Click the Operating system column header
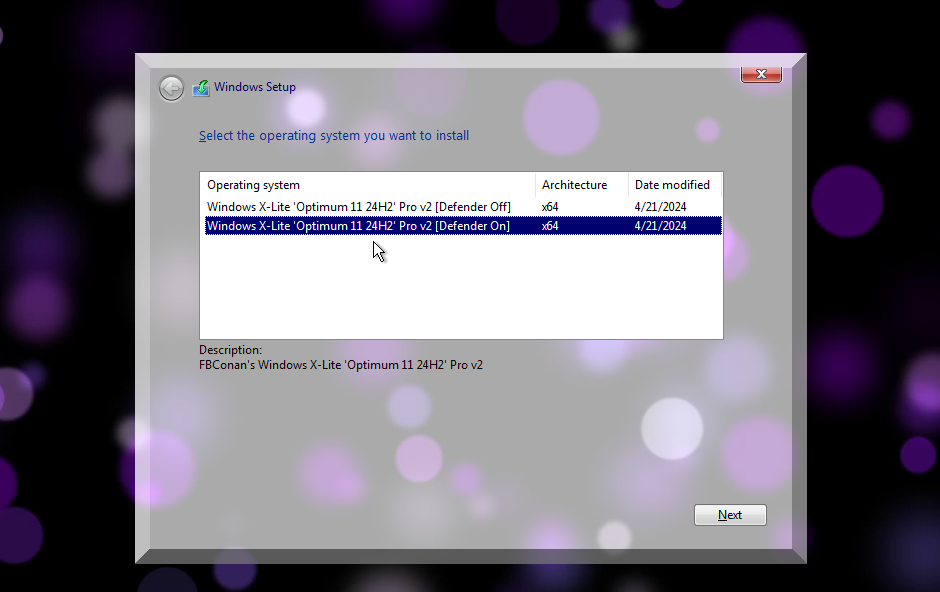This screenshot has height=592, width=940. [x=367, y=185]
